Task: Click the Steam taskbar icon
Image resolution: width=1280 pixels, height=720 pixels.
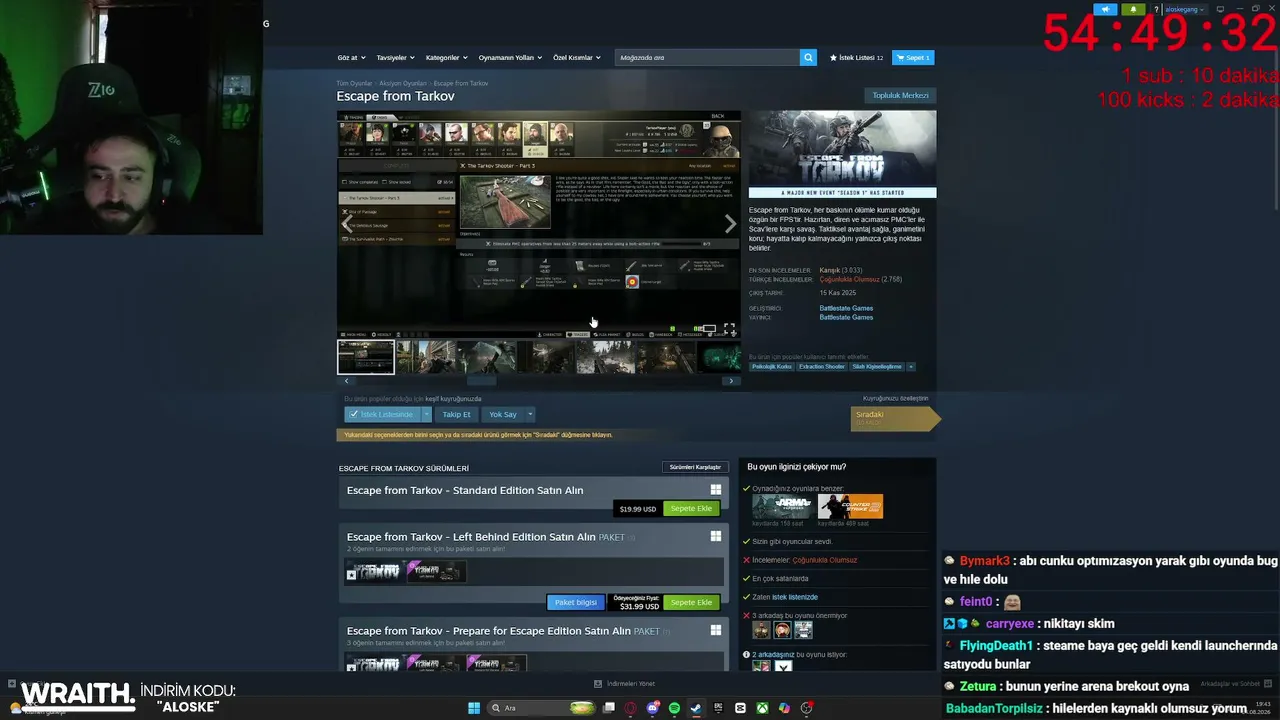Action: pos(696,708)
